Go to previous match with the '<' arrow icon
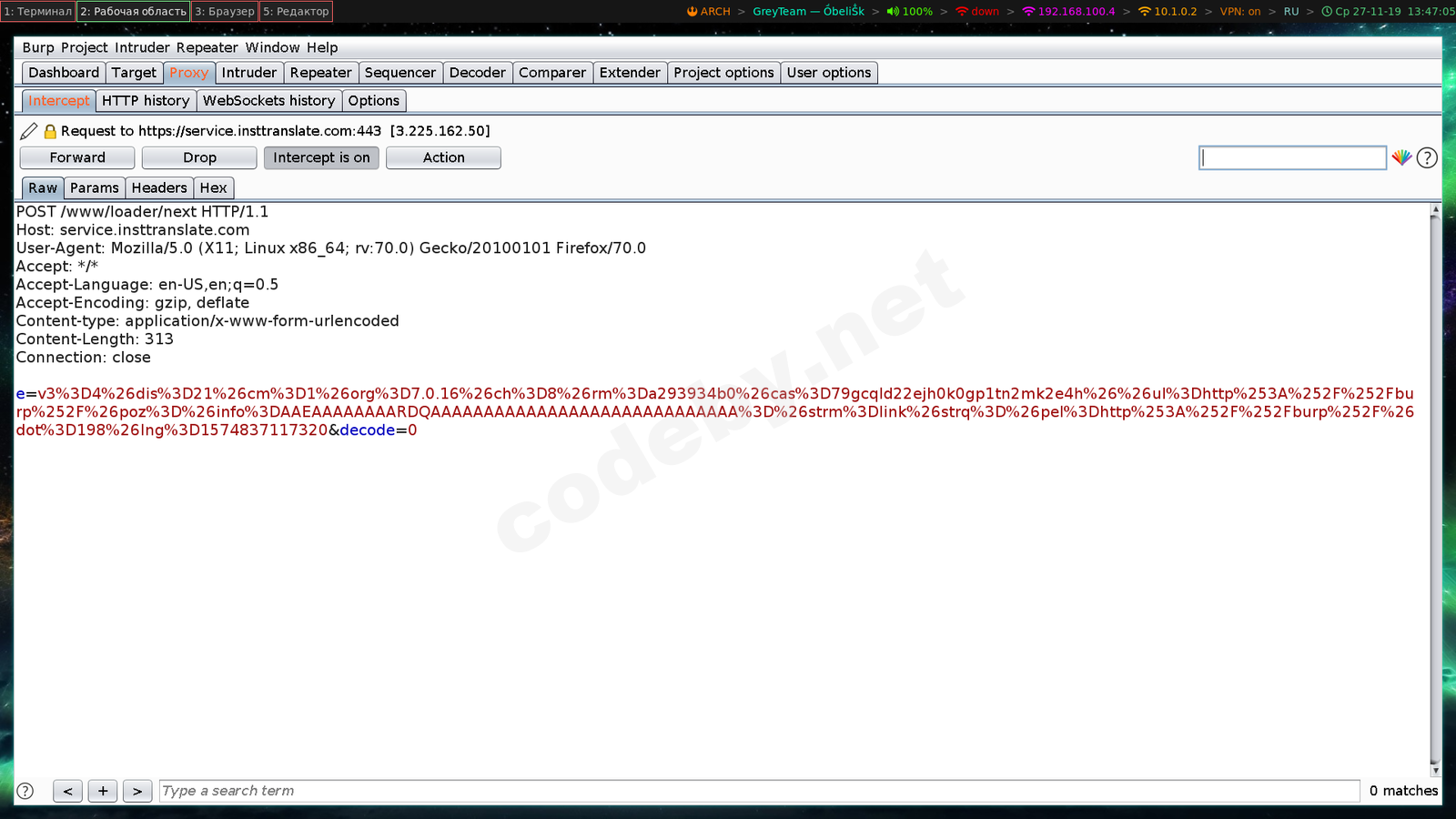This screenshot has height=819, width=1456. tap(67, 790)
